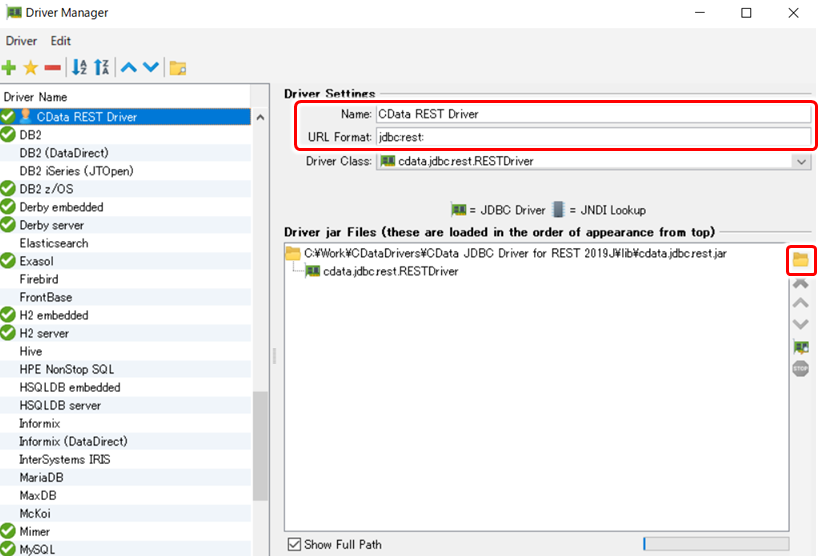The height and width of the screenshot is (556, 825).
Task: Select Mimer driver
Action: (125, 531)
